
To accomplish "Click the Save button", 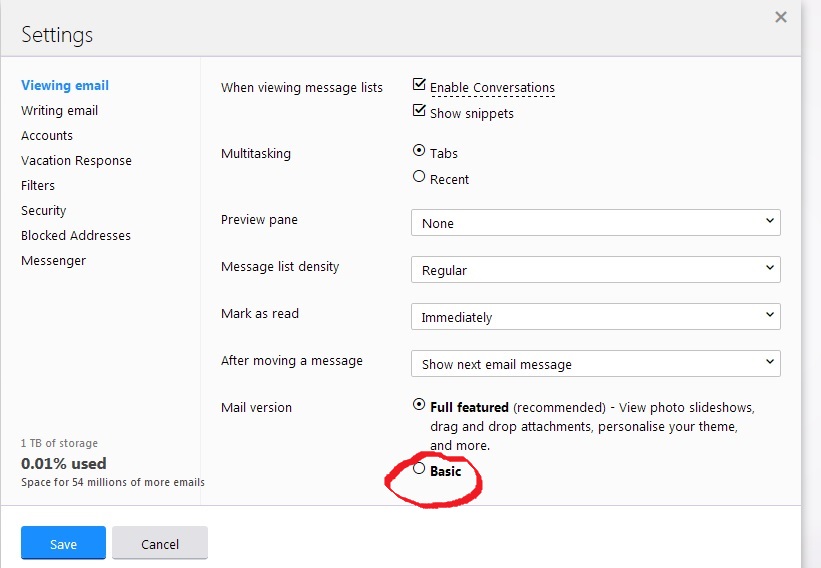I will click(63, 544).
